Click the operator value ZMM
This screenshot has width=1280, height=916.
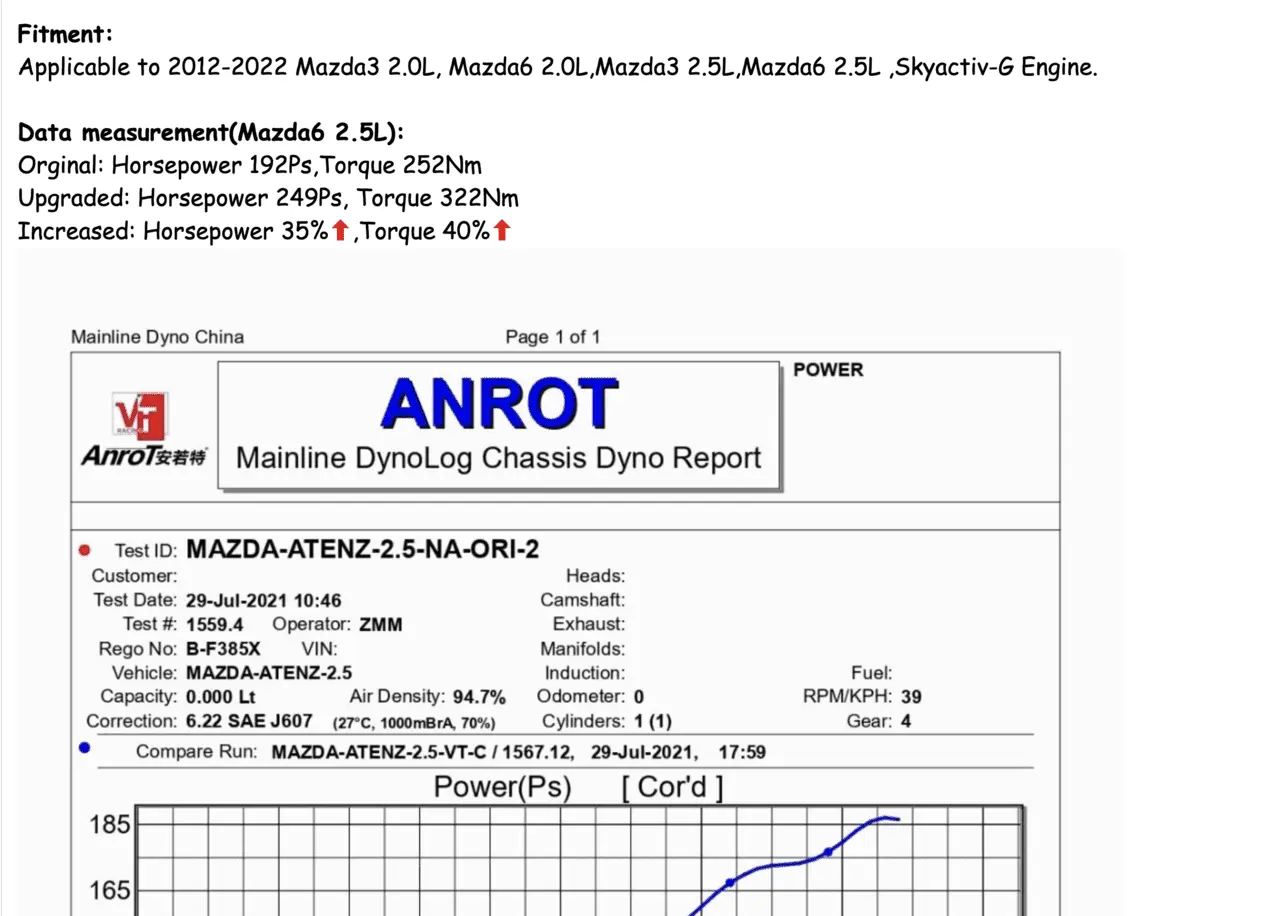click(x=380, y=625)
